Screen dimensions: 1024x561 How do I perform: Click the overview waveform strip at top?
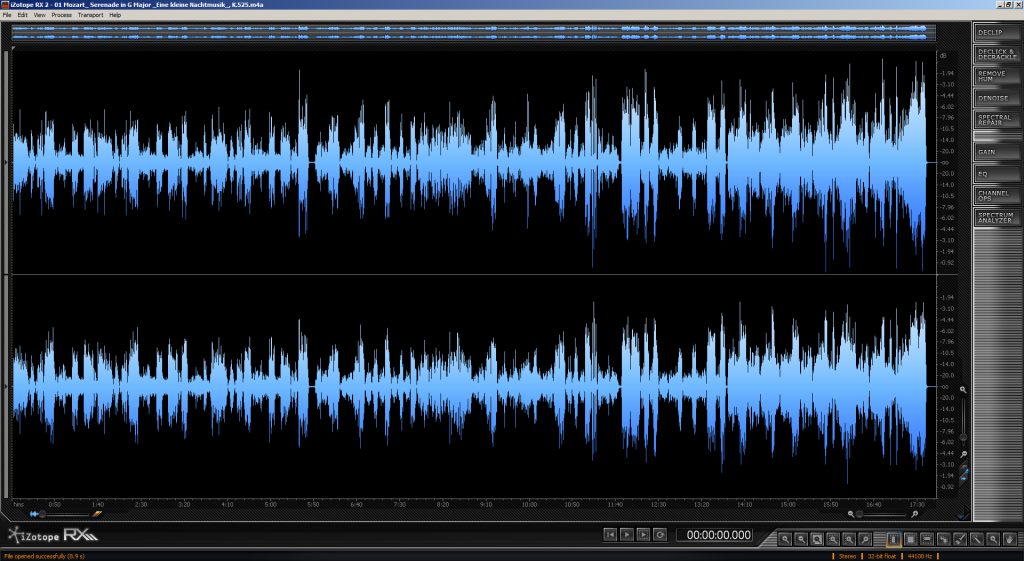pyautogui.click(x=473, y=33)
